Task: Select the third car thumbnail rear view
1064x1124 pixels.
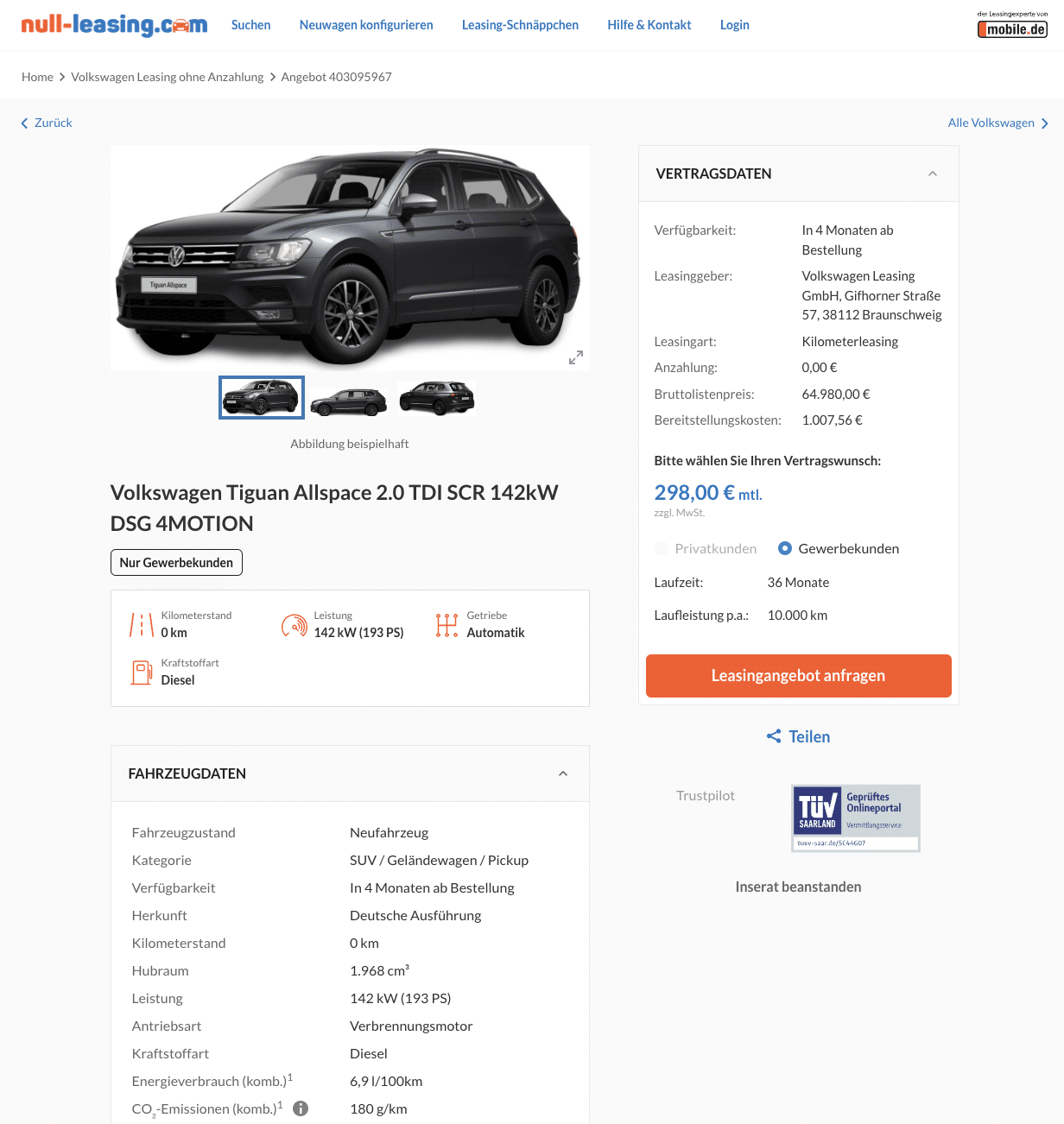Action: [436, 398]
